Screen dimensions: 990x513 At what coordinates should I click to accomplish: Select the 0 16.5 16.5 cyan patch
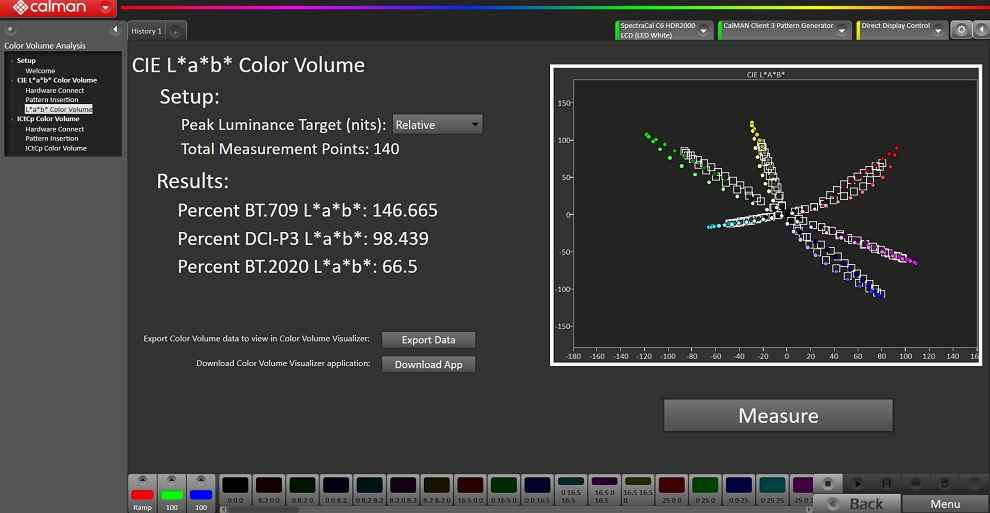point(571,490)
